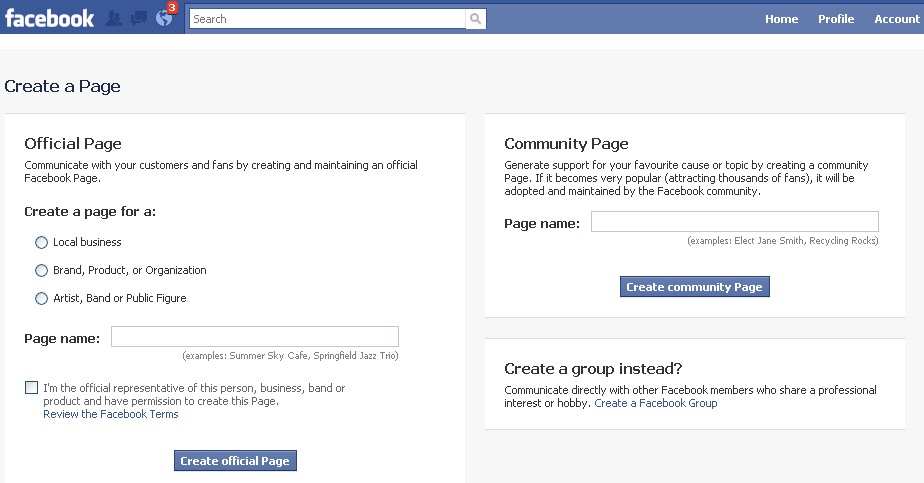Open the messages icon
The height and width of the screenshot is (483, 924).
[139, 18]
